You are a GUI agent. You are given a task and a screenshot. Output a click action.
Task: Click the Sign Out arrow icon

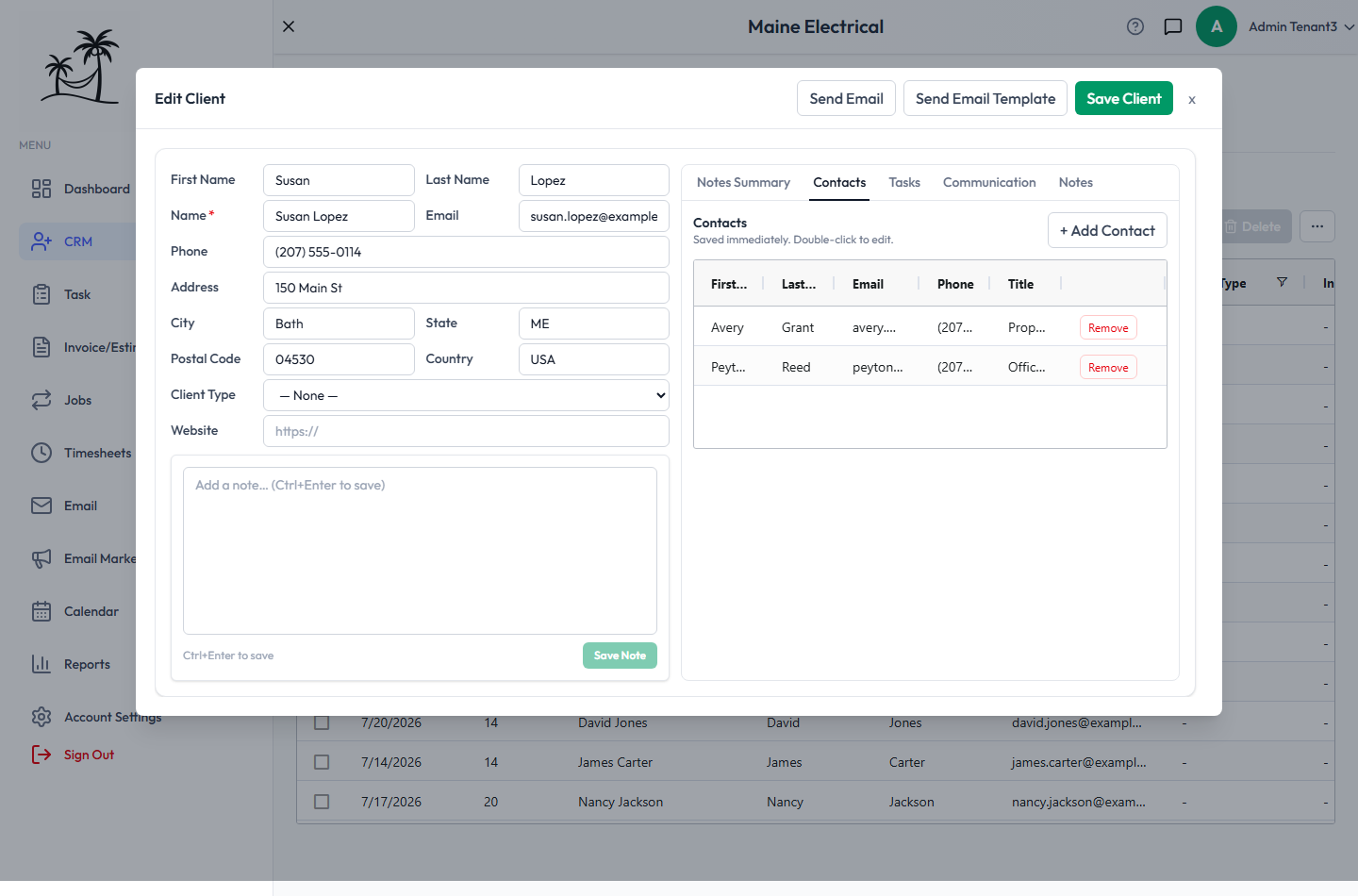tap(41, 755)
